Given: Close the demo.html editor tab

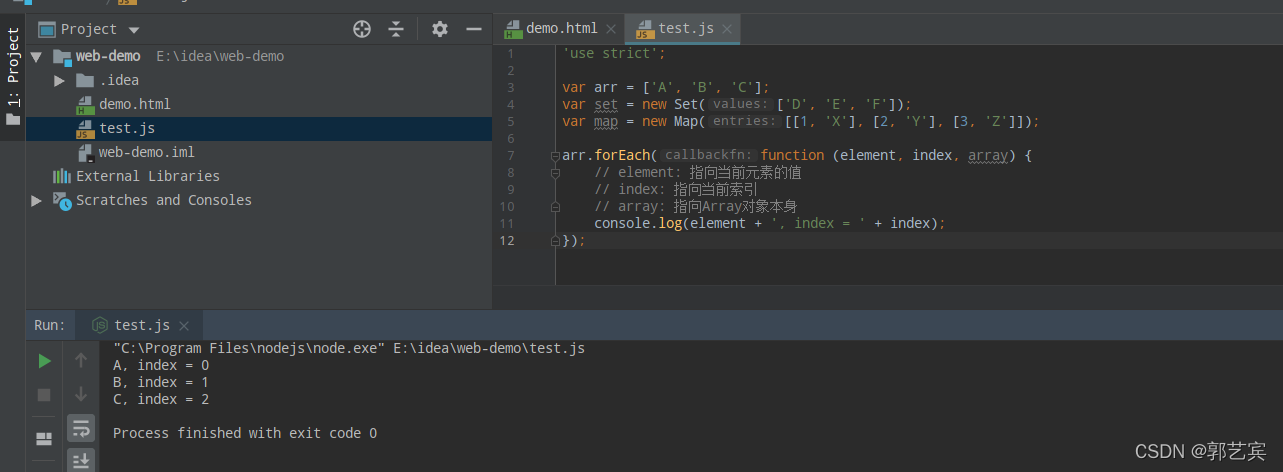Looking at the screenshot, I should [610, 29].
